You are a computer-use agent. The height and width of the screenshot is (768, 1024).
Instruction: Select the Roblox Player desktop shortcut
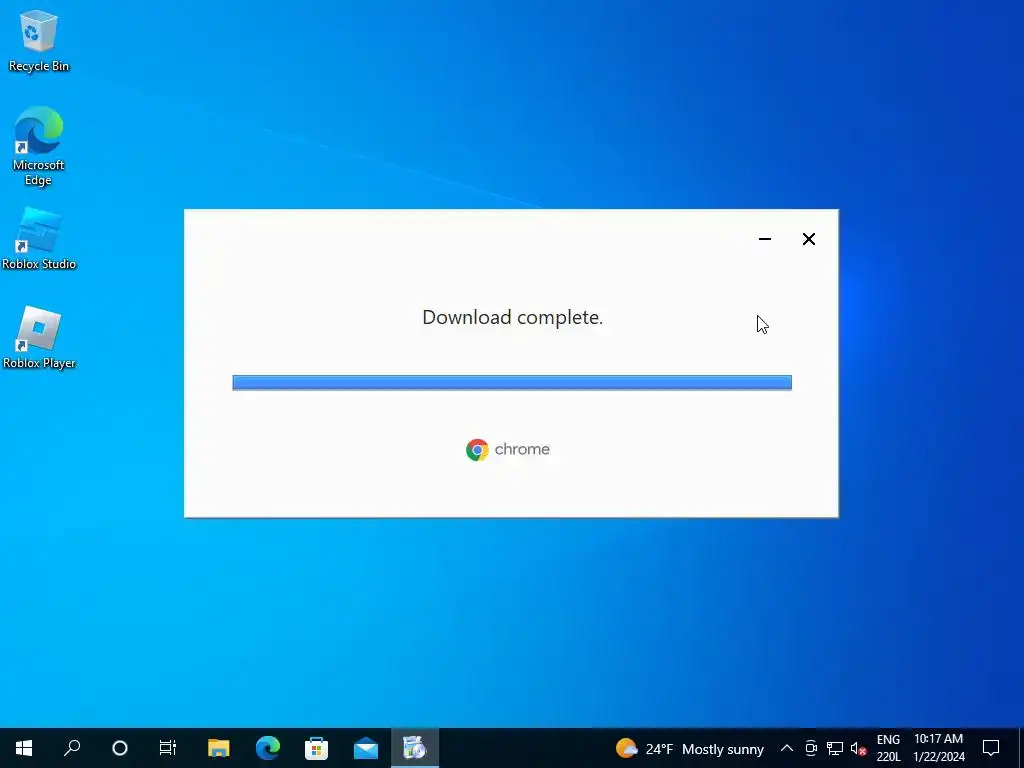click(39, 338)
